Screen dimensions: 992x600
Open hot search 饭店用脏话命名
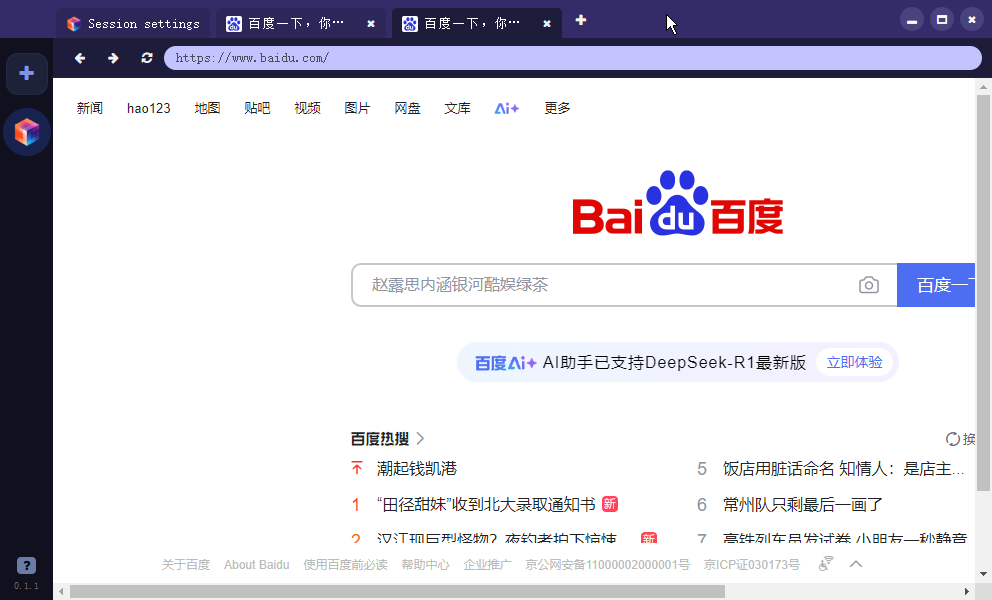pyautogui.click(x=843, y=469)
